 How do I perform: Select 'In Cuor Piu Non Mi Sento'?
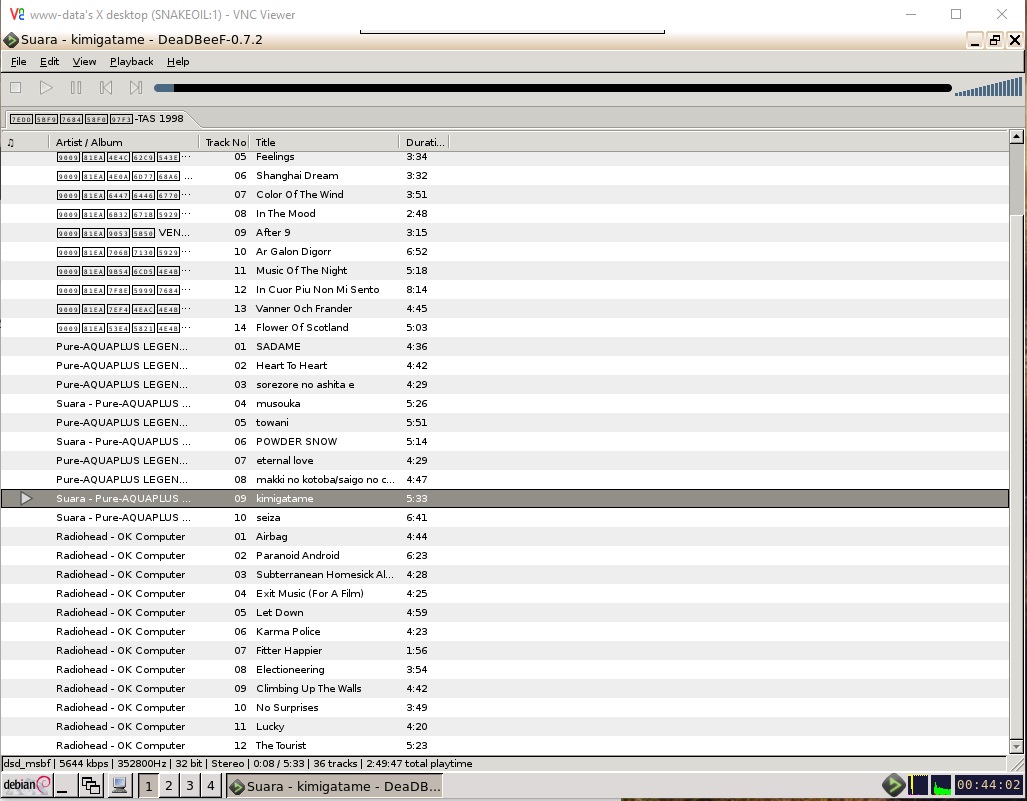504,289
